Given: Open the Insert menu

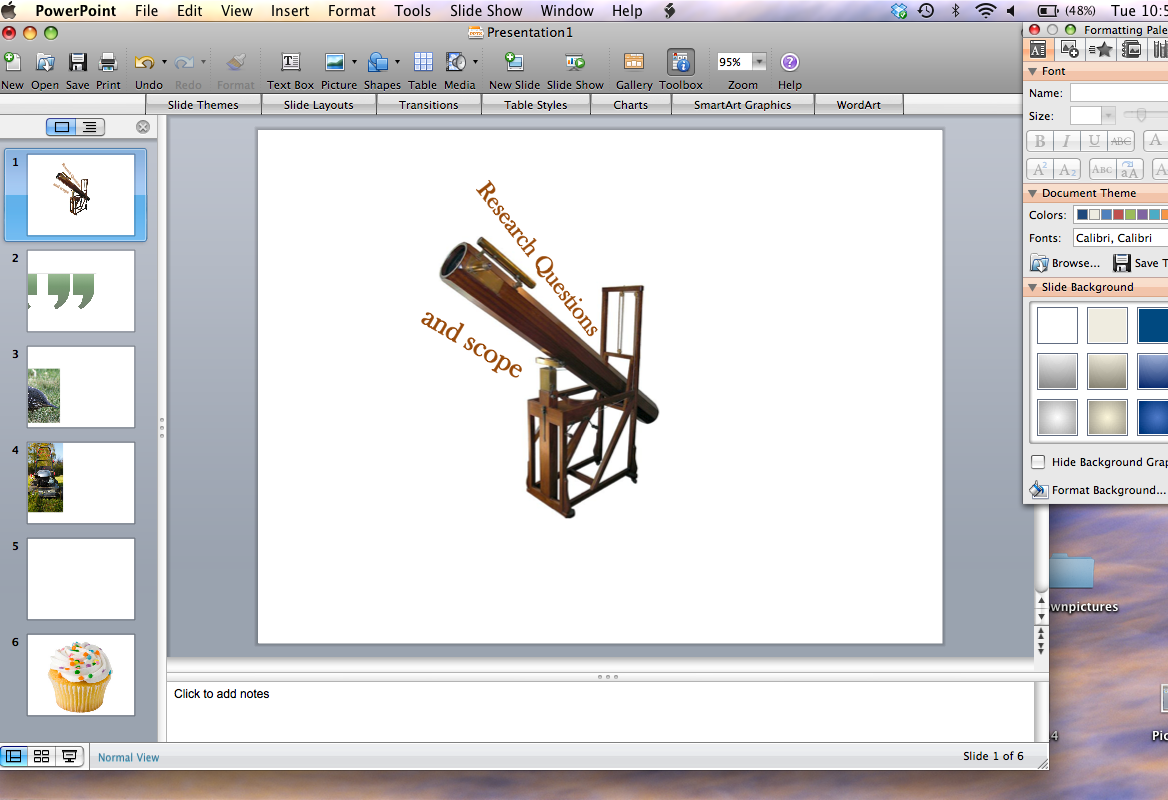Looking at the screenshot, I should pyautogui.click(x=290, y=10).
